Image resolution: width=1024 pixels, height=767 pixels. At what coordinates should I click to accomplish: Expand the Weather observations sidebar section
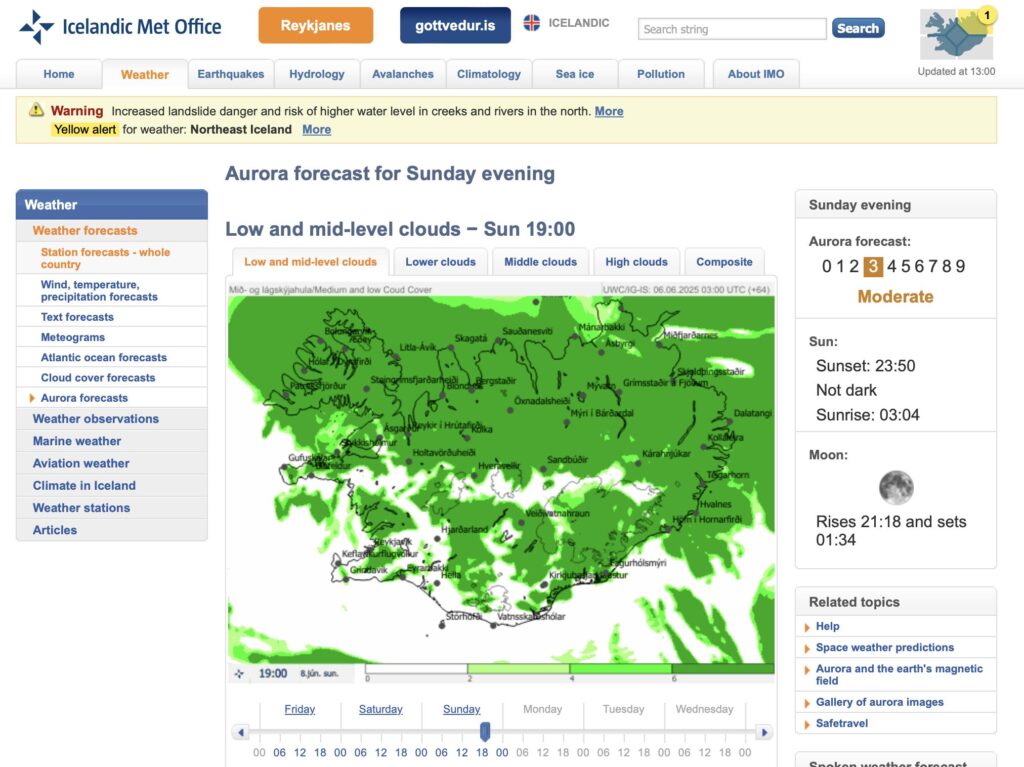tap(95, 419)
